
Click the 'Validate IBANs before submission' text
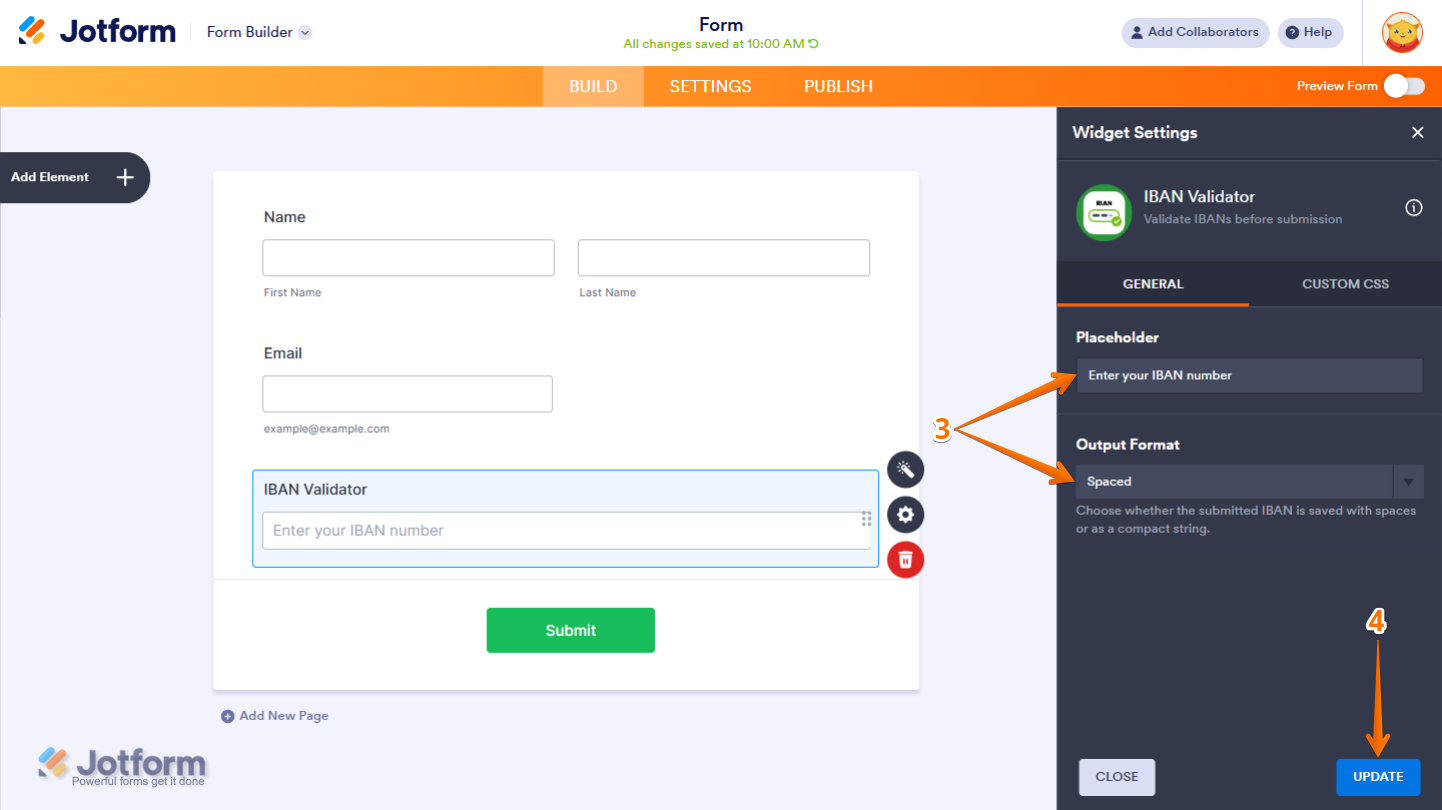(x=1243, y=219)
